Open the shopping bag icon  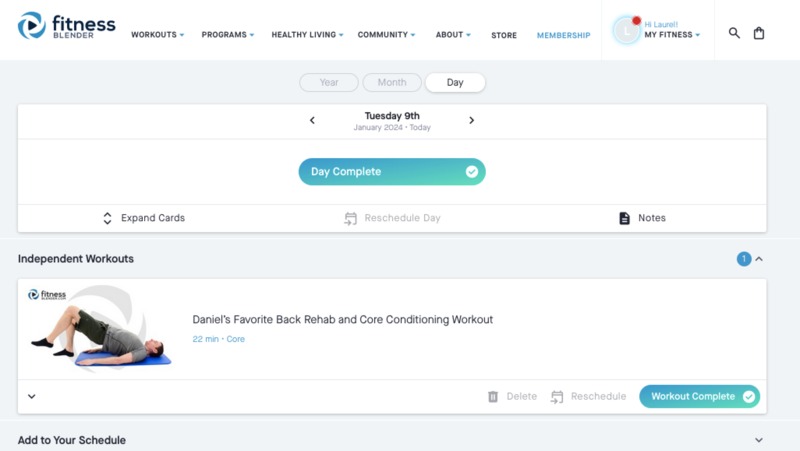coord(759,33)
